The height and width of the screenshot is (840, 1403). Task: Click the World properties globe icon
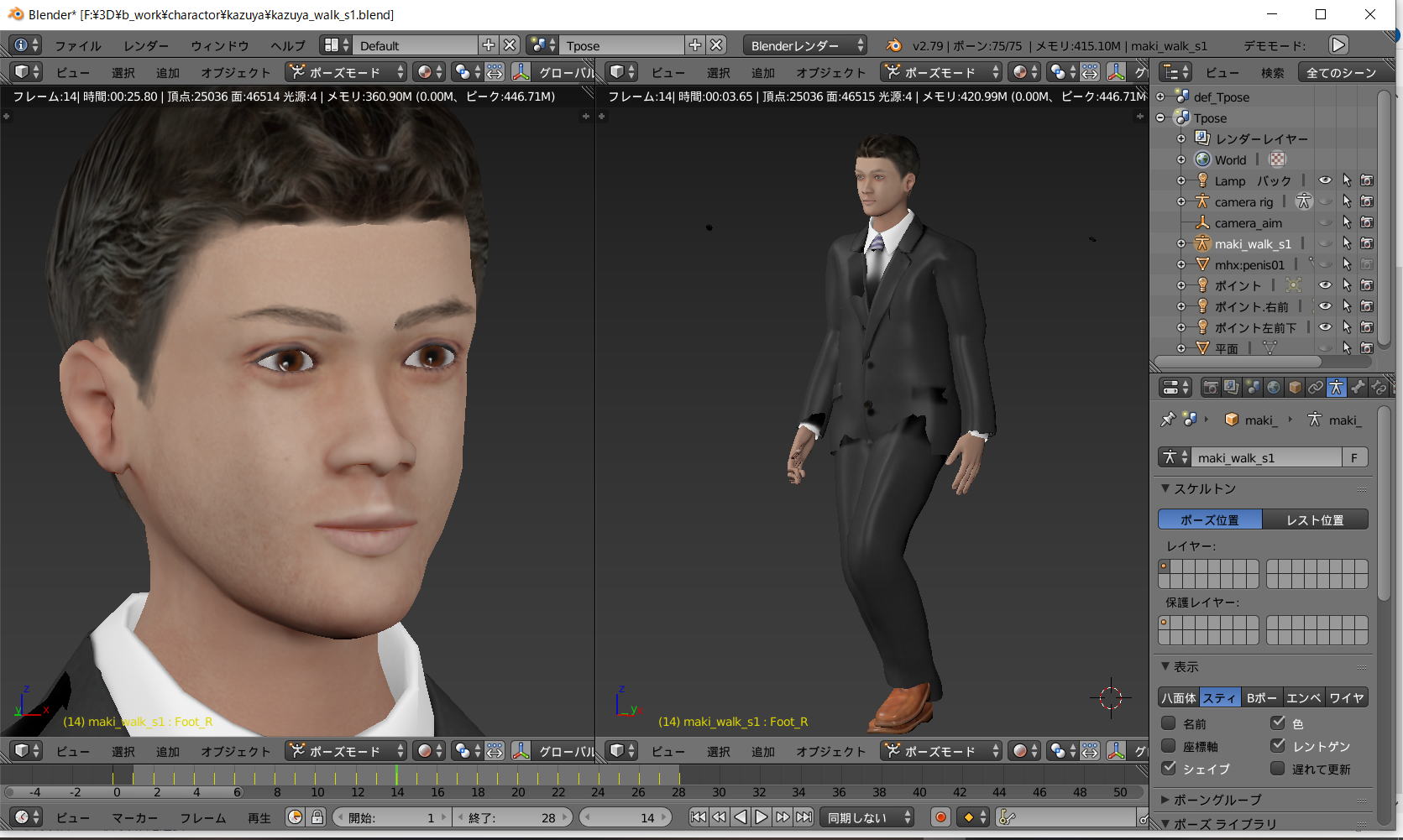click(x=1274, y=388)
